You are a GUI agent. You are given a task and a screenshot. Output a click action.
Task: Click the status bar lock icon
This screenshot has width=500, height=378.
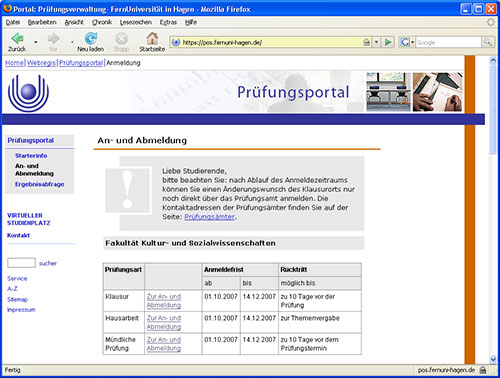pos(483,370)
